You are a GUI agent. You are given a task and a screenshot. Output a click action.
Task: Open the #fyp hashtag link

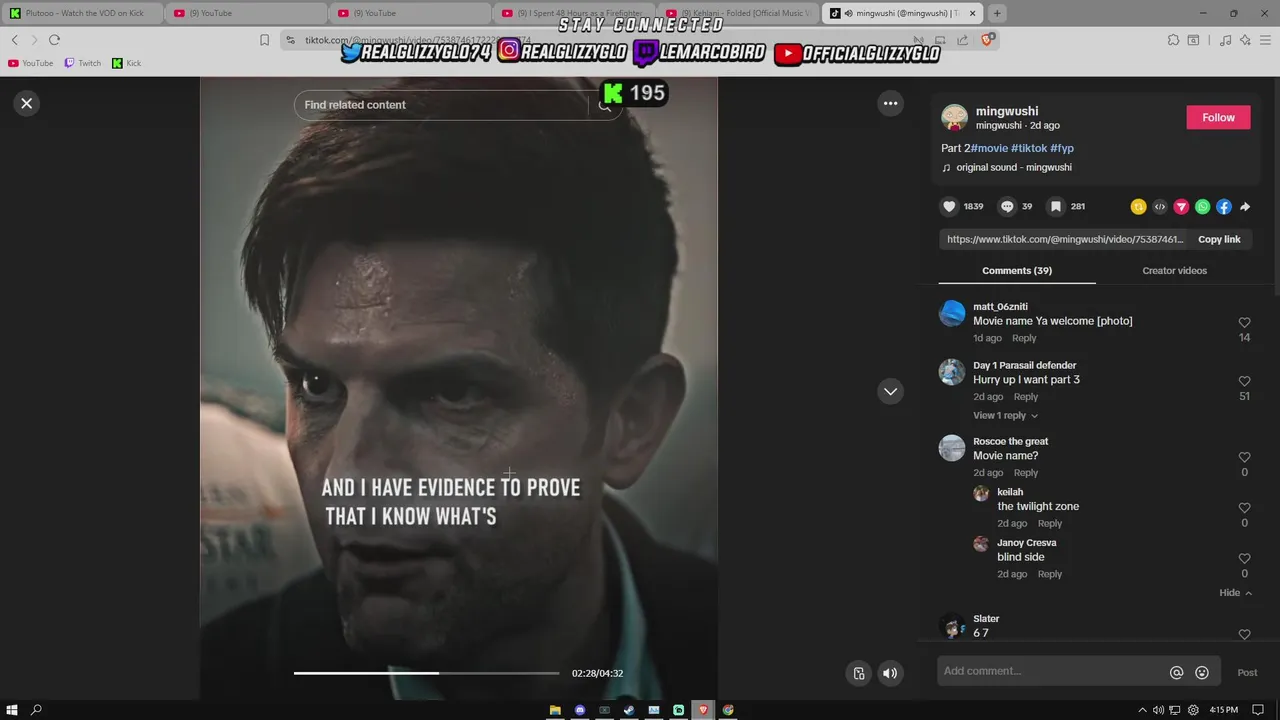coord(1062,148)
